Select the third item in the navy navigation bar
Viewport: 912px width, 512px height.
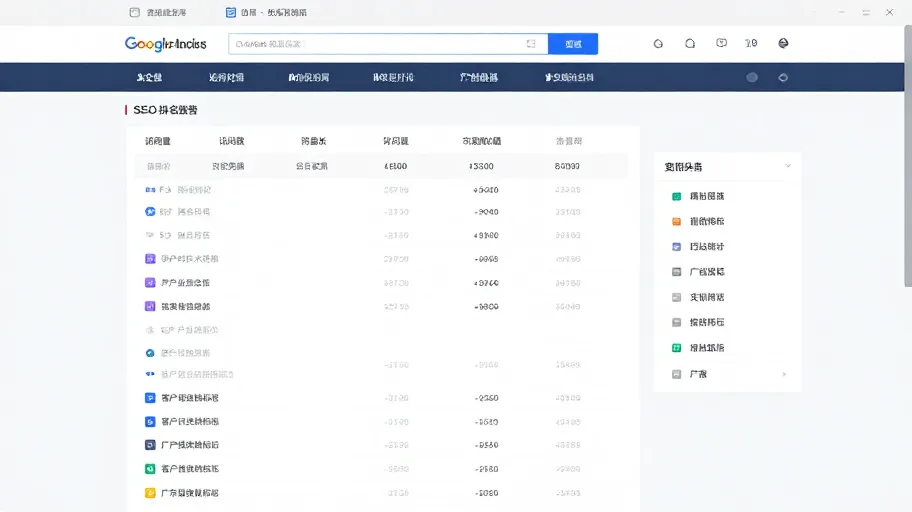point(309,77)
